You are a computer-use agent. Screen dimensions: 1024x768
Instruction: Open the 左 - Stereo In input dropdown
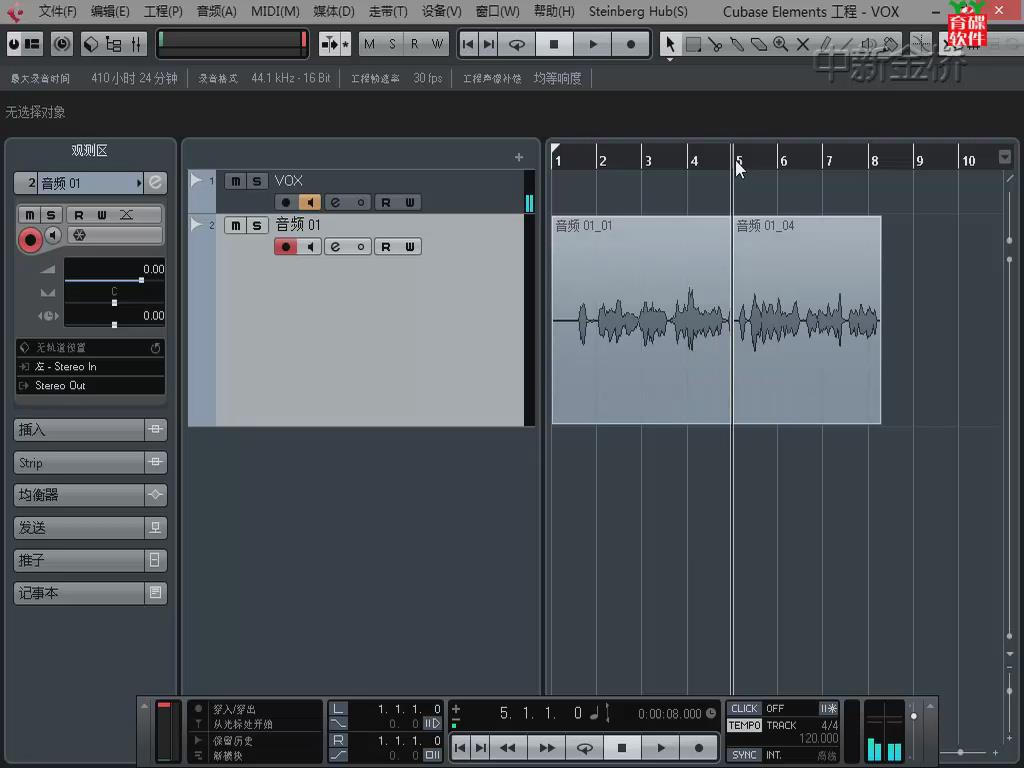91,367
